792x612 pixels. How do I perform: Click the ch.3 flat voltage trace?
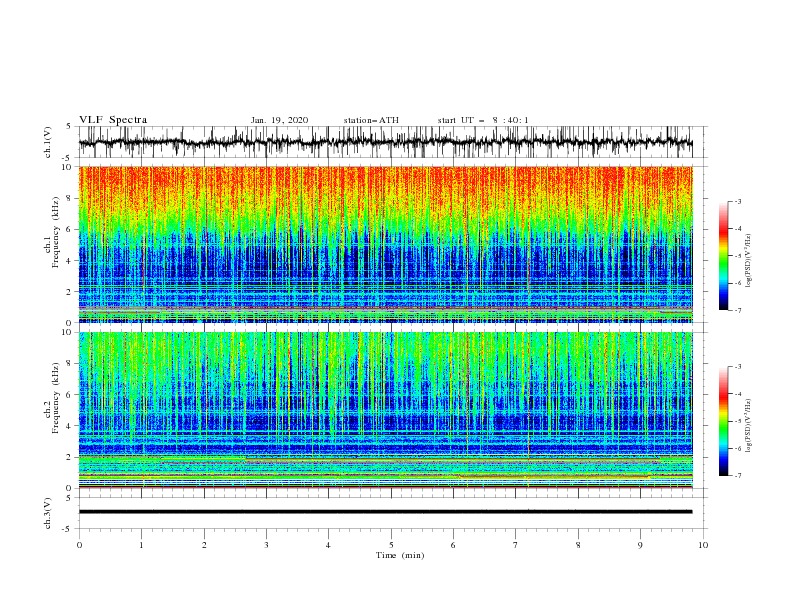[x=385, y=512]
